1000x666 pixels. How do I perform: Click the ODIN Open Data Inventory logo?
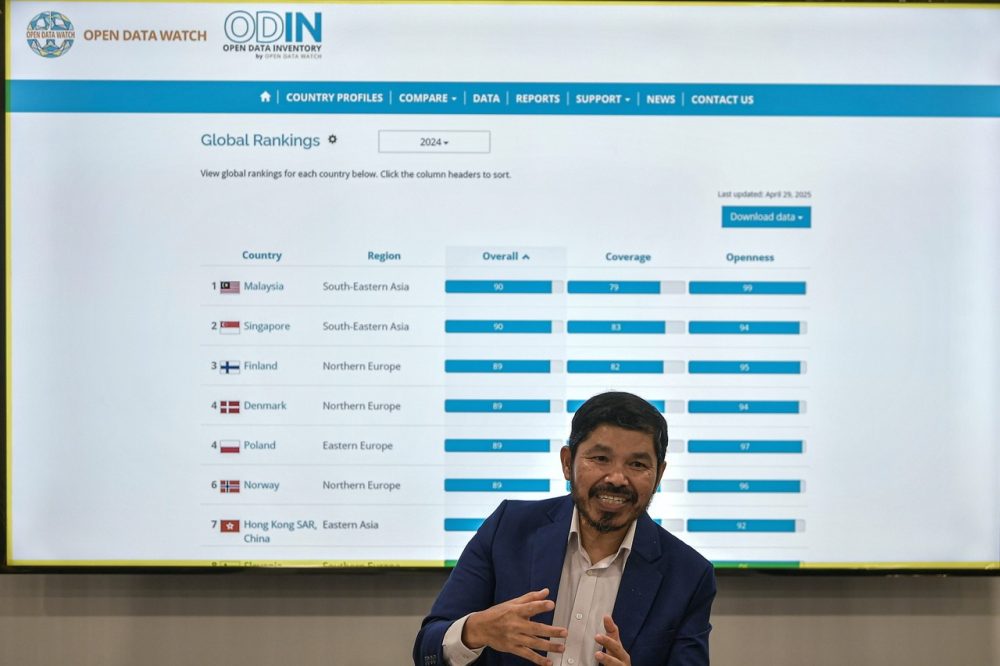point(273,36)
